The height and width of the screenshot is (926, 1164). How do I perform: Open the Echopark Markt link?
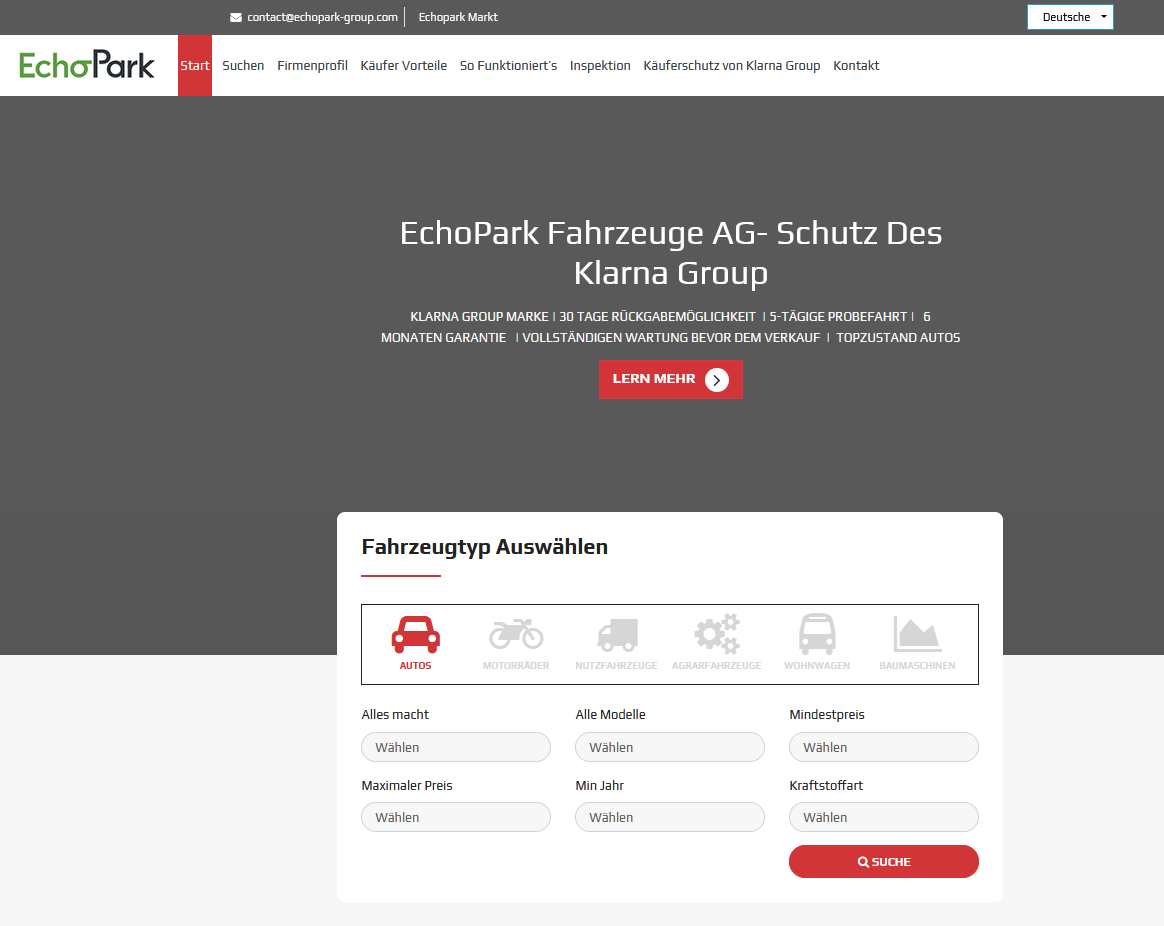[458, 17]
